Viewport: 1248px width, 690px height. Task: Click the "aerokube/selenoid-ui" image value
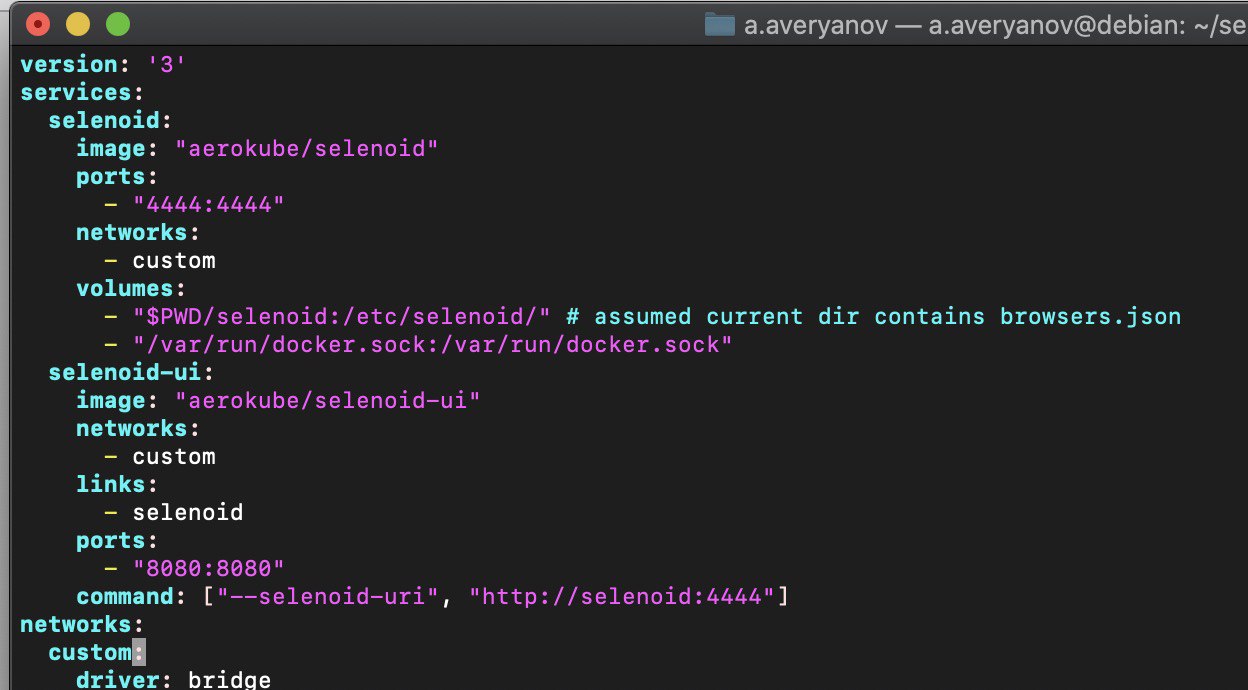point(328,401)
